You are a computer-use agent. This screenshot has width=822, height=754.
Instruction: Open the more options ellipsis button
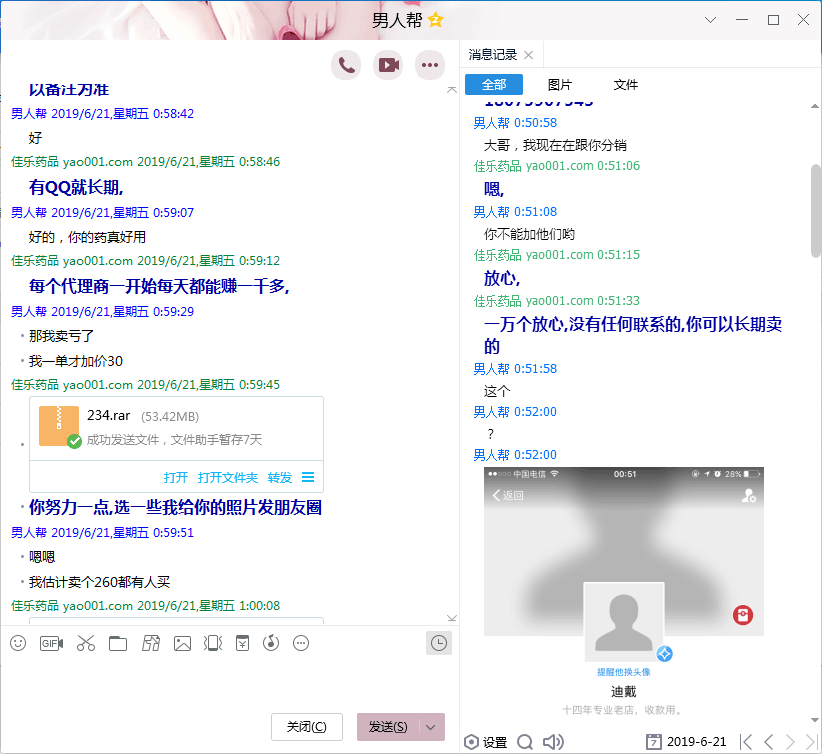pos(430,65)
